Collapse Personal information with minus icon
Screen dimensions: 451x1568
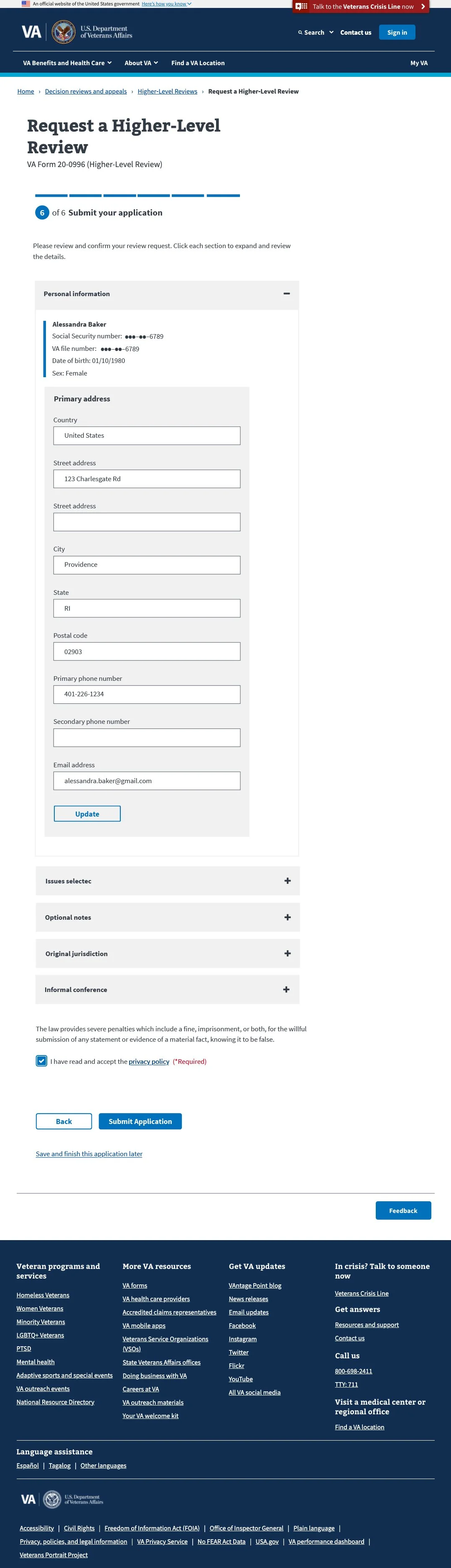pos(286,294)
